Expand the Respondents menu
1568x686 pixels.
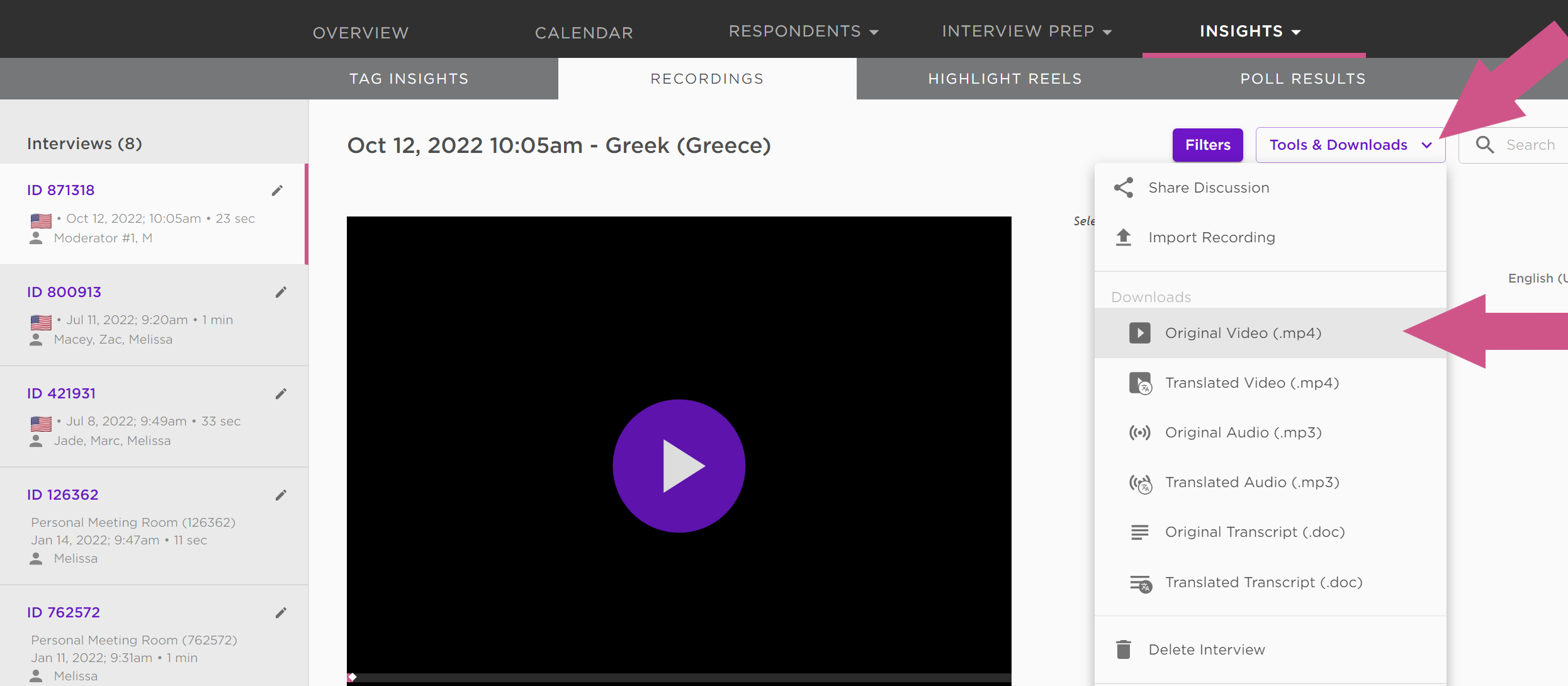803,31
